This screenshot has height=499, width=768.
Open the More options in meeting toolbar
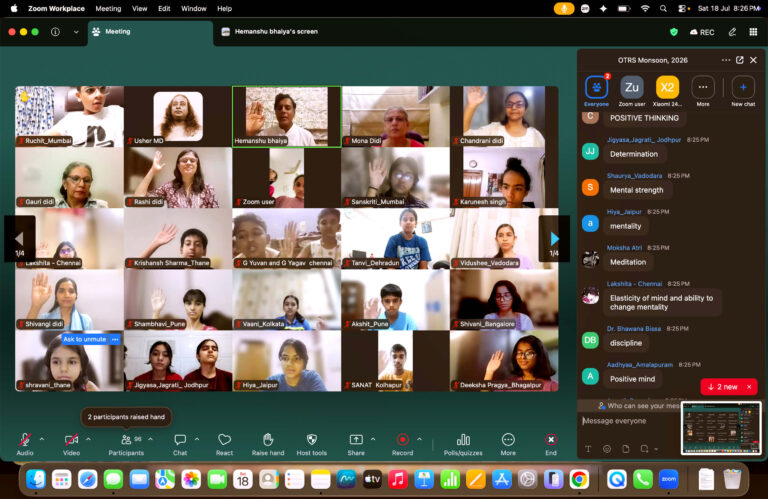[508, 444]
